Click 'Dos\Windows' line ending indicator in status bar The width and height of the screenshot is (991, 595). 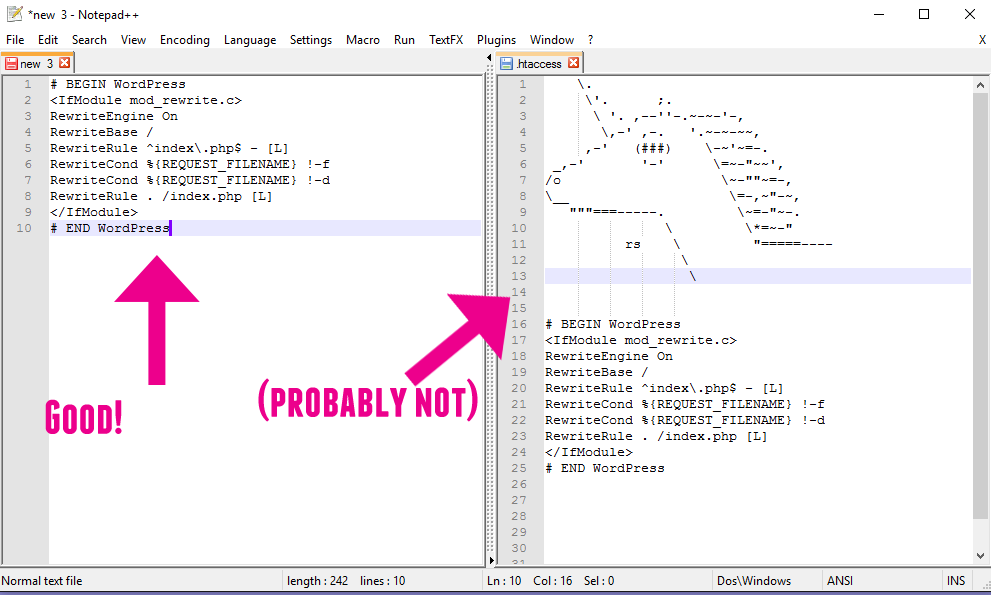[x=754, y=580]
